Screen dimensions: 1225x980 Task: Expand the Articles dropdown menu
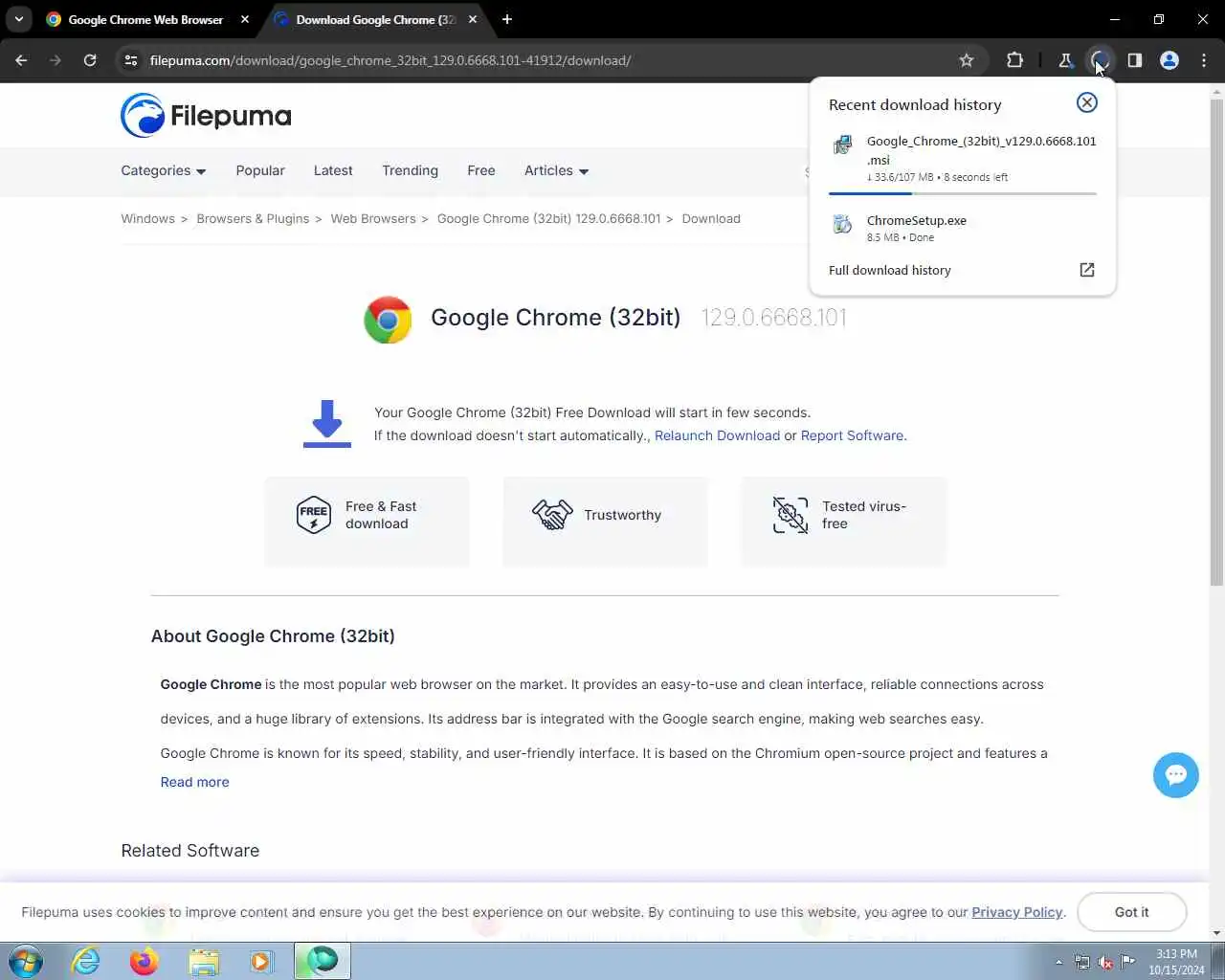(x=556, y=170)
